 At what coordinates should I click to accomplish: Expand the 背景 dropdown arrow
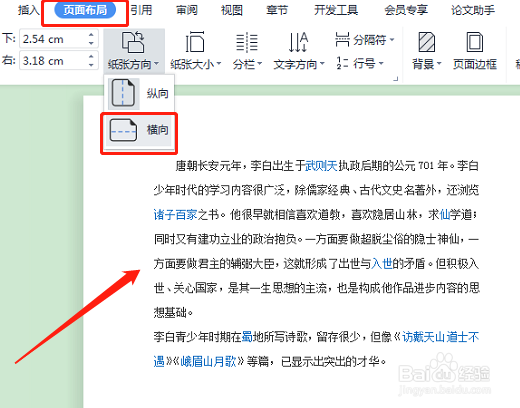(x=439, y=63)
